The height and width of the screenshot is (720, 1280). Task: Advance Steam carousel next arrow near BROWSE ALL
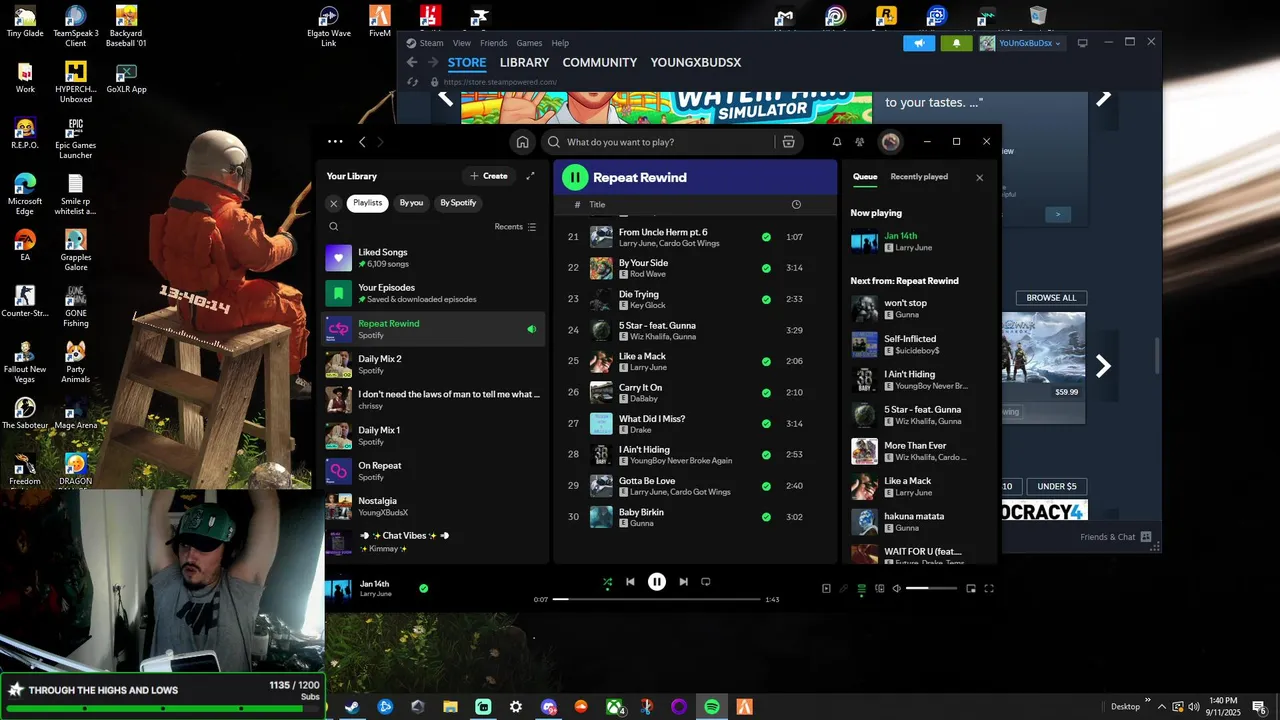(x=1103, y=366)
